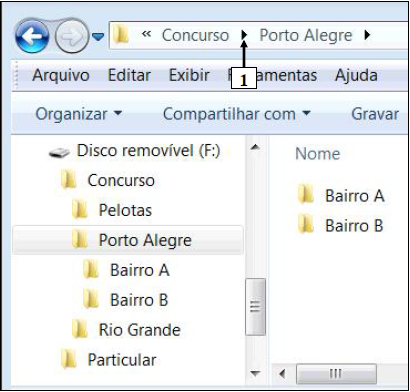The height and width of the screenshot is (392, 410).
Task: Select the Particular folder in tree
Action: point(122,360)
